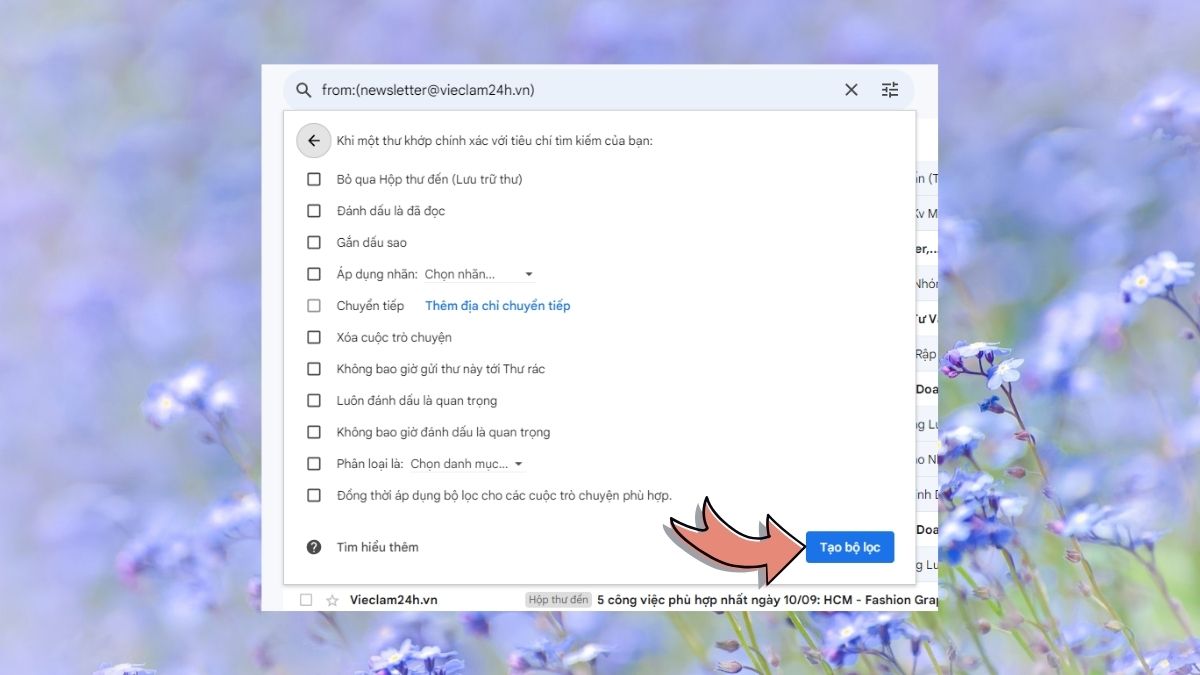Enable 'Đánh dấu là đã đọc' checkbox
Image resolution: width=1200 pixels, height=675 pixels.
[314, 211]
